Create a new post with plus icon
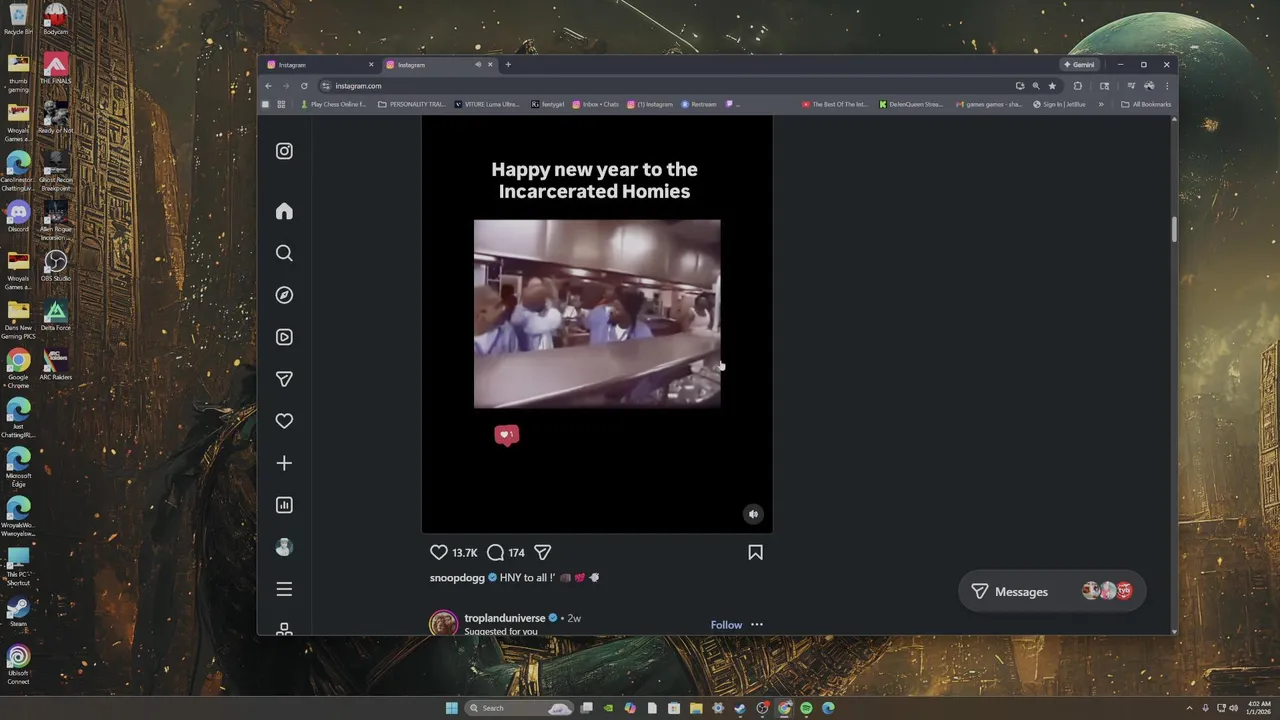 coord(284,463)
